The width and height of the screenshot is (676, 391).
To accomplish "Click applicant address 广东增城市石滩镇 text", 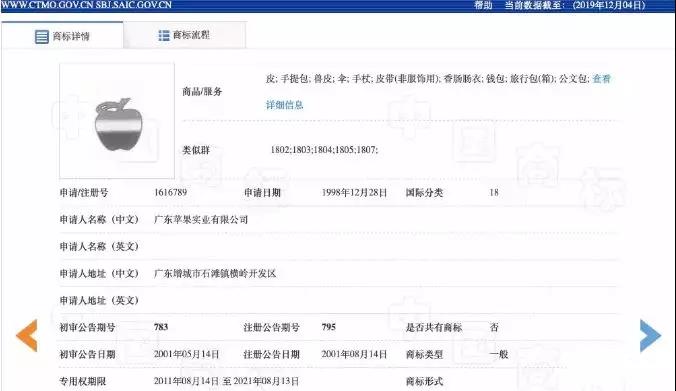I will point(215,273).
